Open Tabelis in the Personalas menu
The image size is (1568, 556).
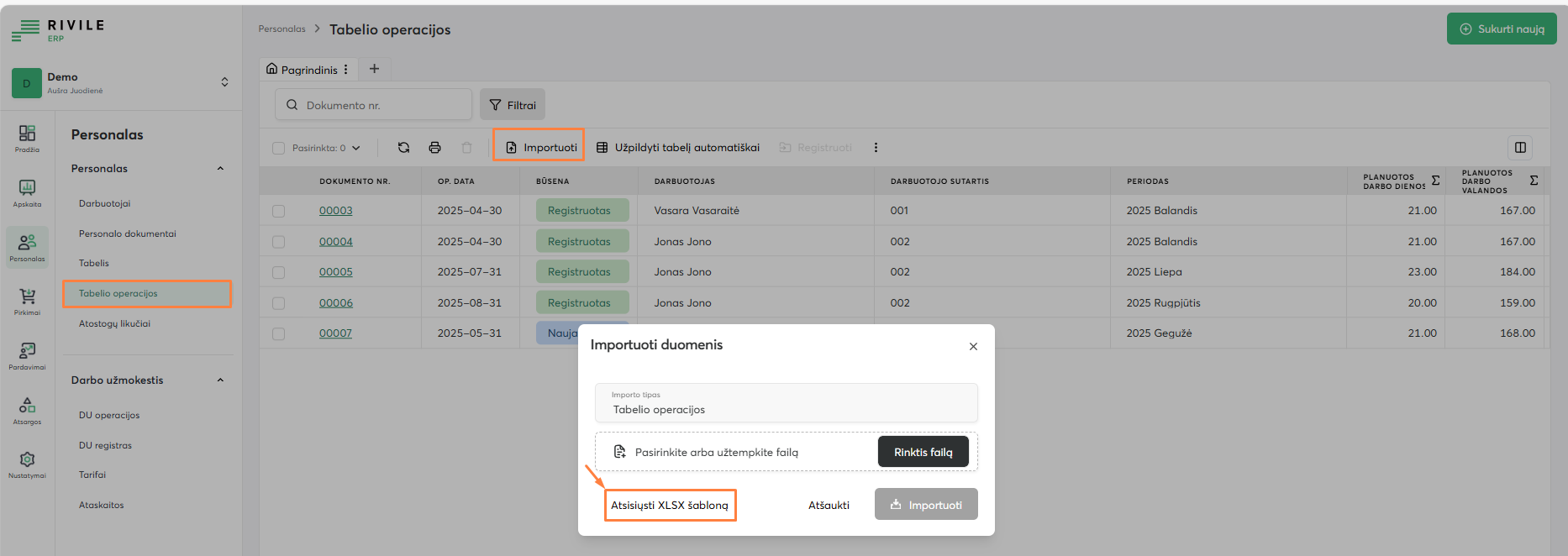pos(94,263)
